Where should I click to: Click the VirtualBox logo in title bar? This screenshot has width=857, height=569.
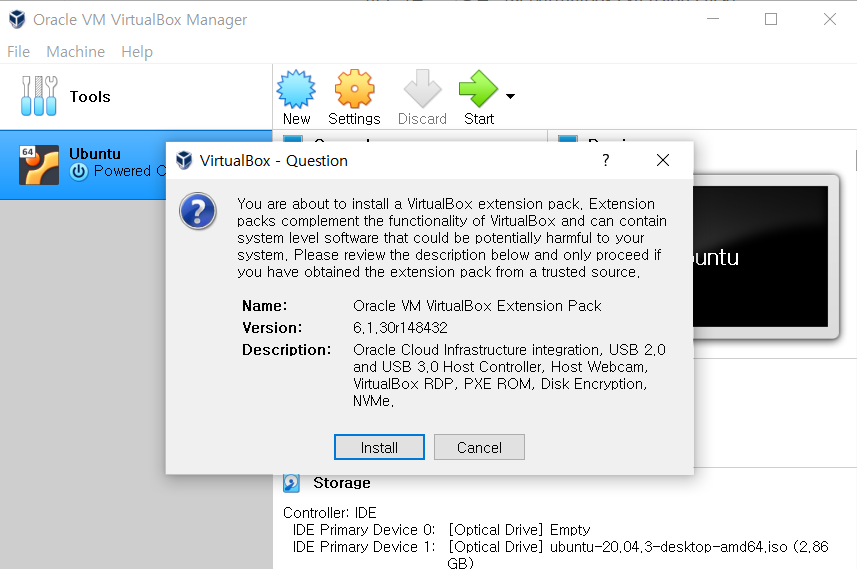pos(17,19)
